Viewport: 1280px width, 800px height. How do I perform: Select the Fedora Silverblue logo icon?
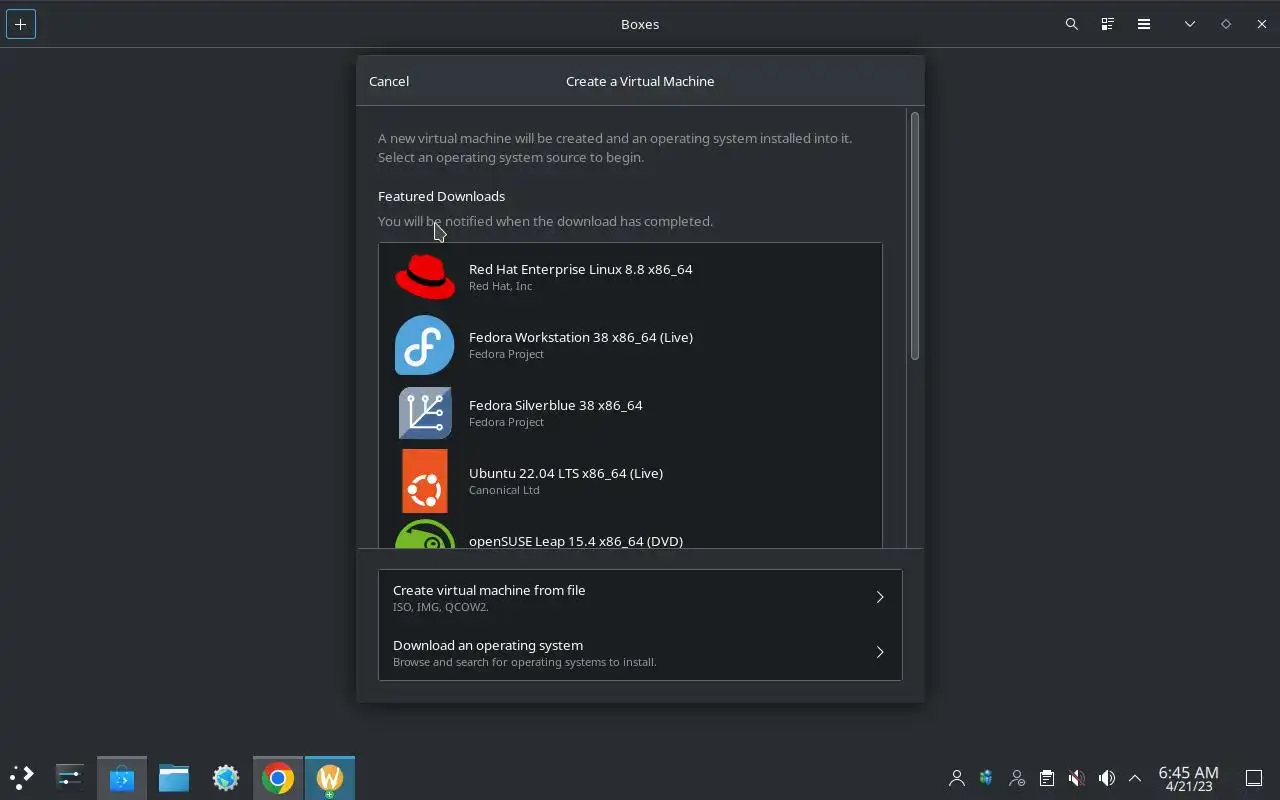pos(425,413)
